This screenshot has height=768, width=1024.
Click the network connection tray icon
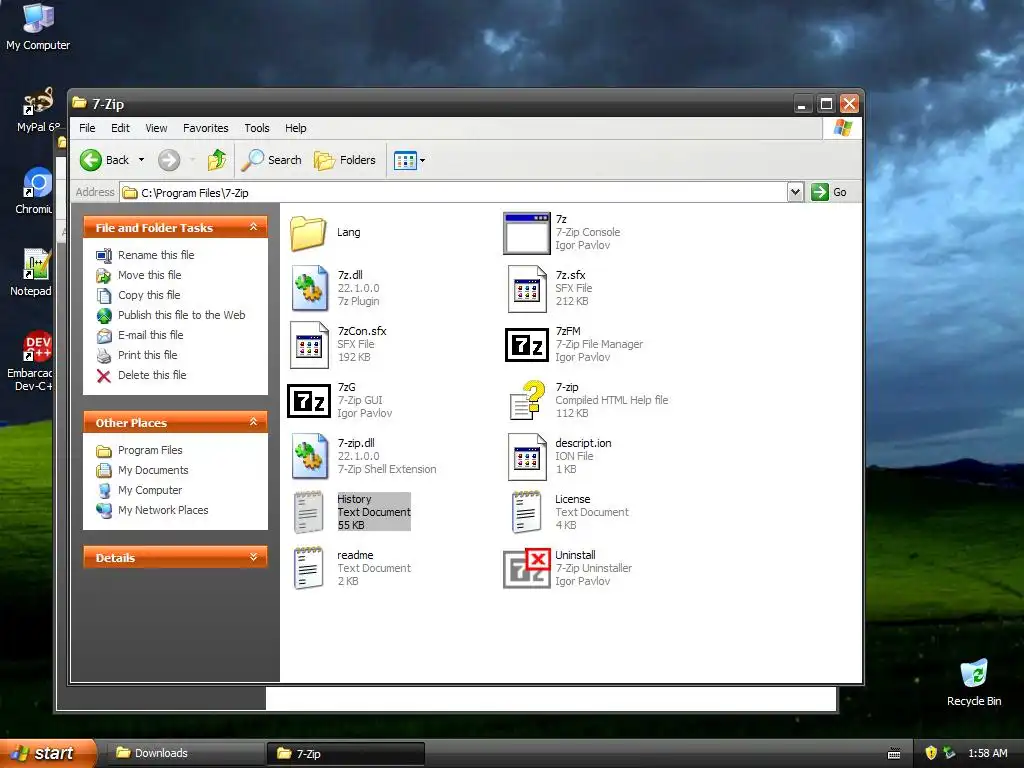pos(949,753)
